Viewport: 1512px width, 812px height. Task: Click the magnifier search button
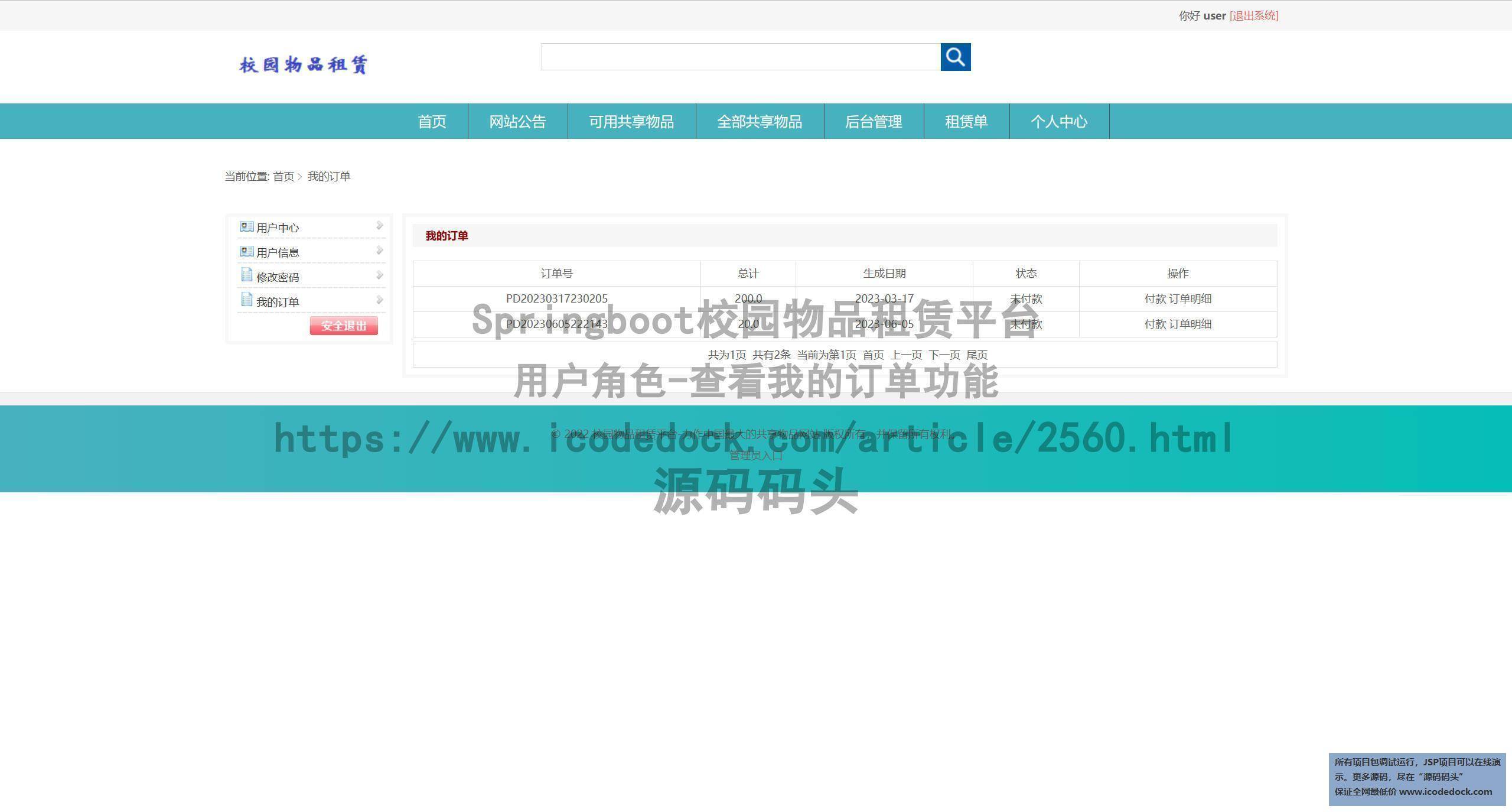pyautogui.click(x=955, y=57)
